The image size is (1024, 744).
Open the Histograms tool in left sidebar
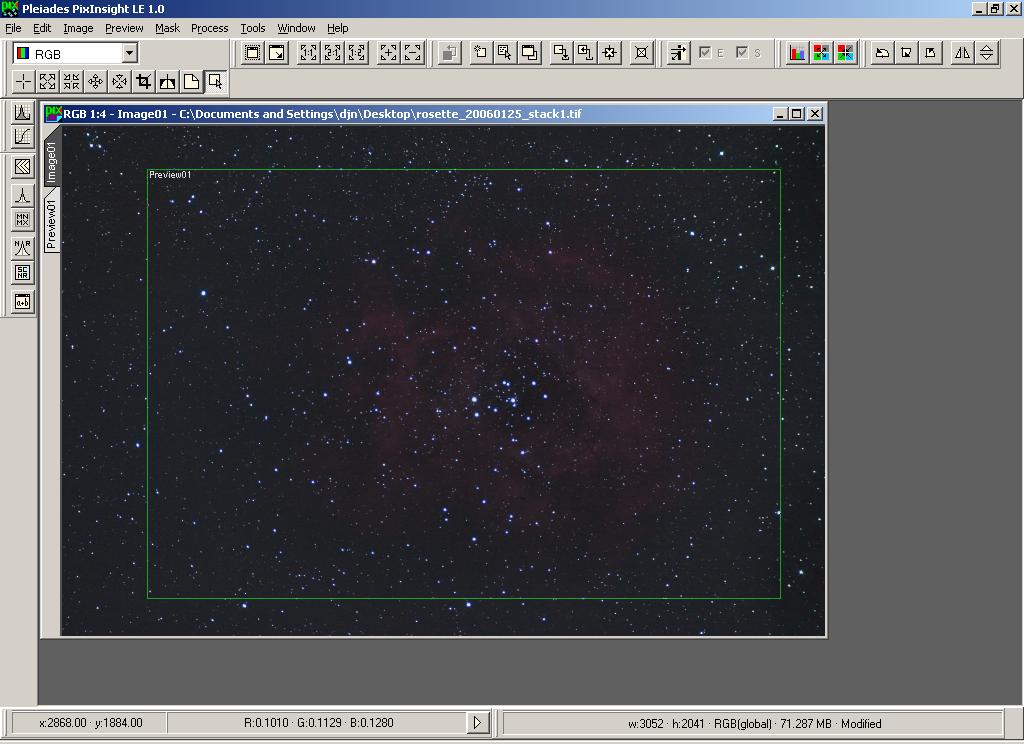tap(22, 112)
